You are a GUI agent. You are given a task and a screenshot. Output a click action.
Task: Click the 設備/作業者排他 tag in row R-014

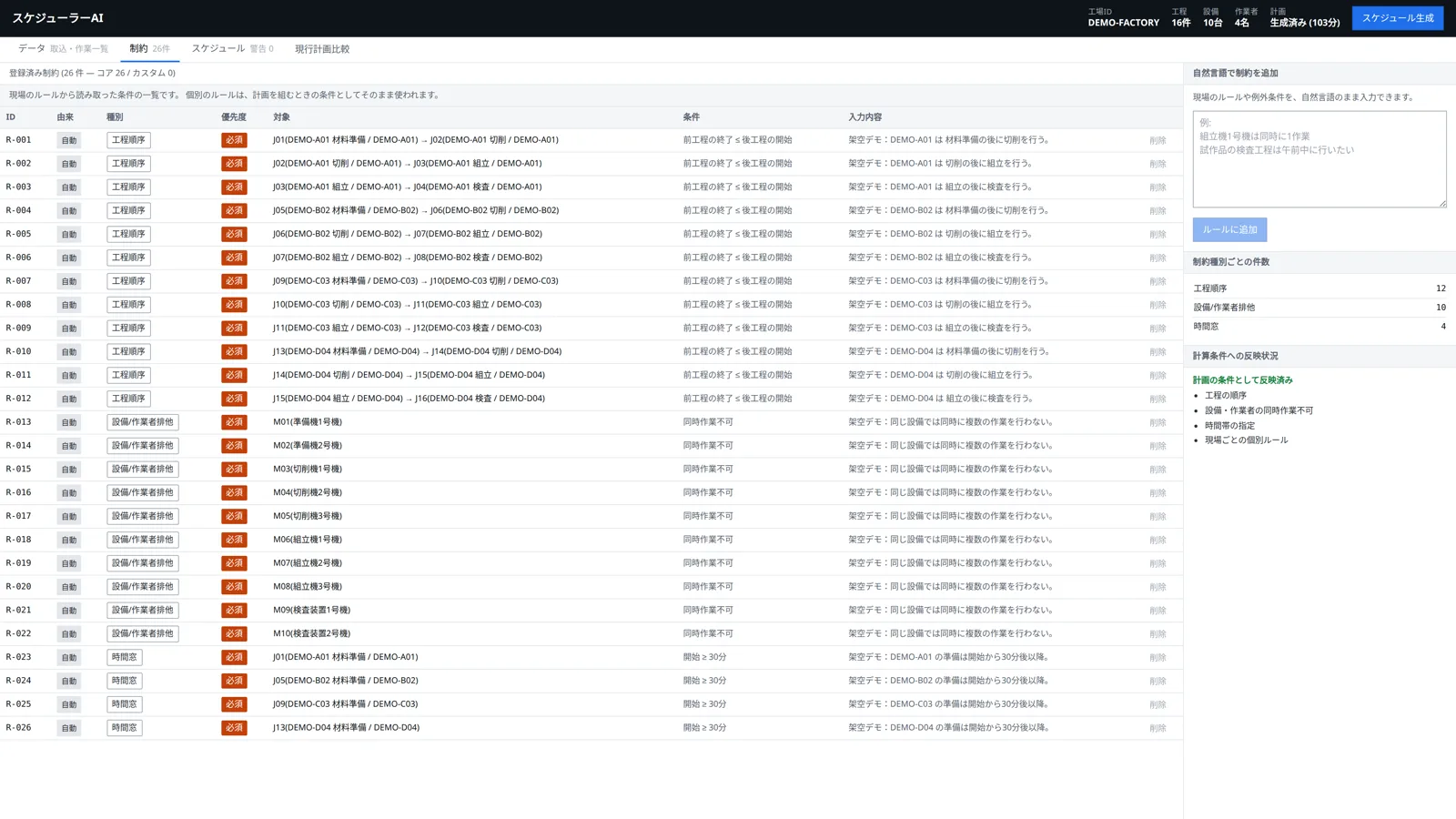pyautogui.click(x=142, y=446)
